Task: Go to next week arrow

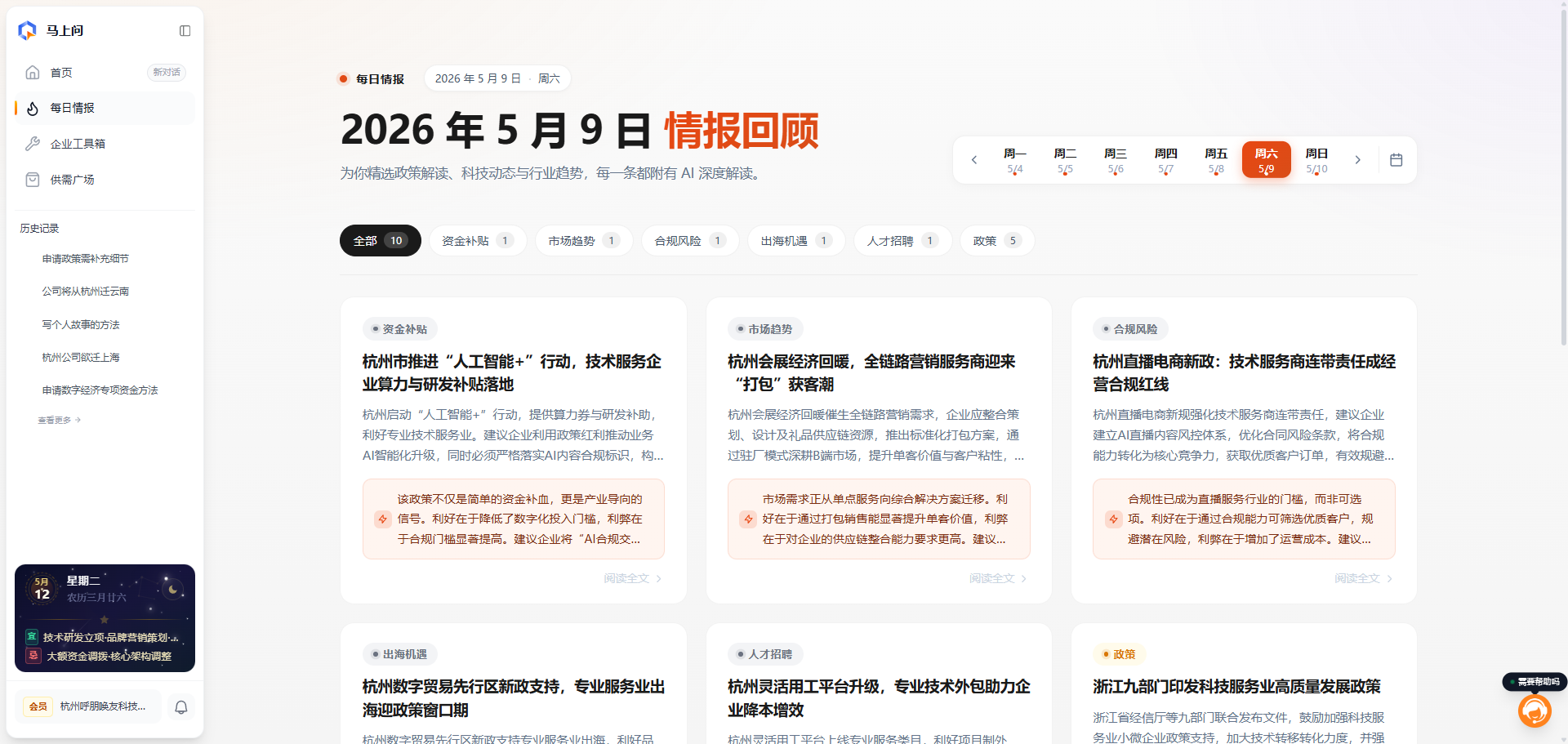Action: coord(1358,160)
